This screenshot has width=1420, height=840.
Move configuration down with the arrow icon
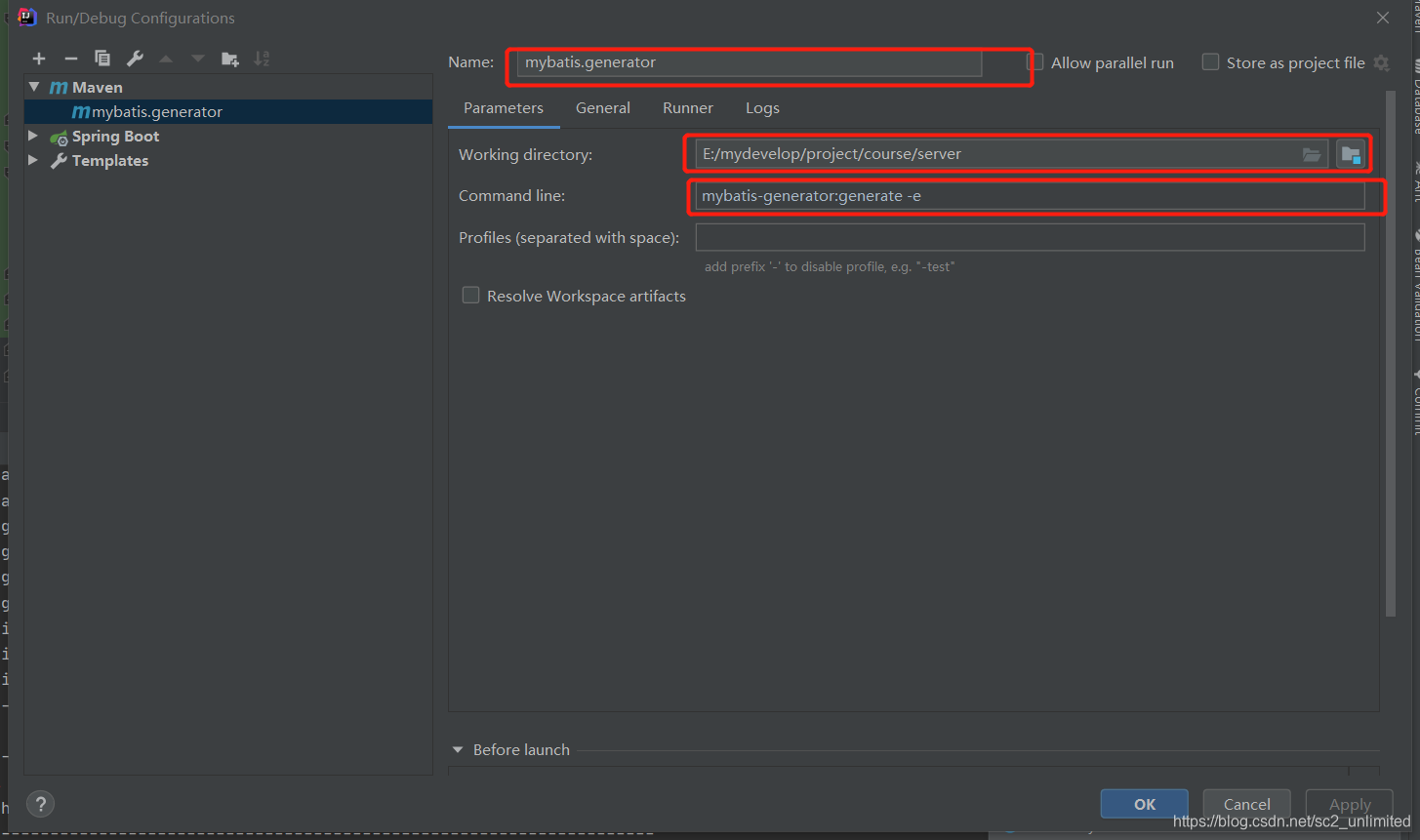[198, 59]
